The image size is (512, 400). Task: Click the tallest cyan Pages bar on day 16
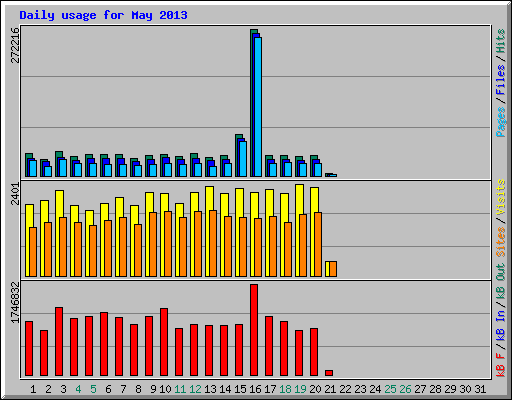pos(258,107)
